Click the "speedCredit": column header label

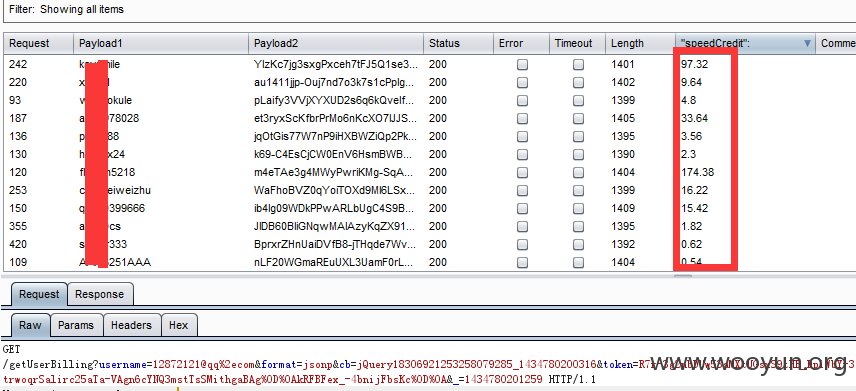[715, 44]
